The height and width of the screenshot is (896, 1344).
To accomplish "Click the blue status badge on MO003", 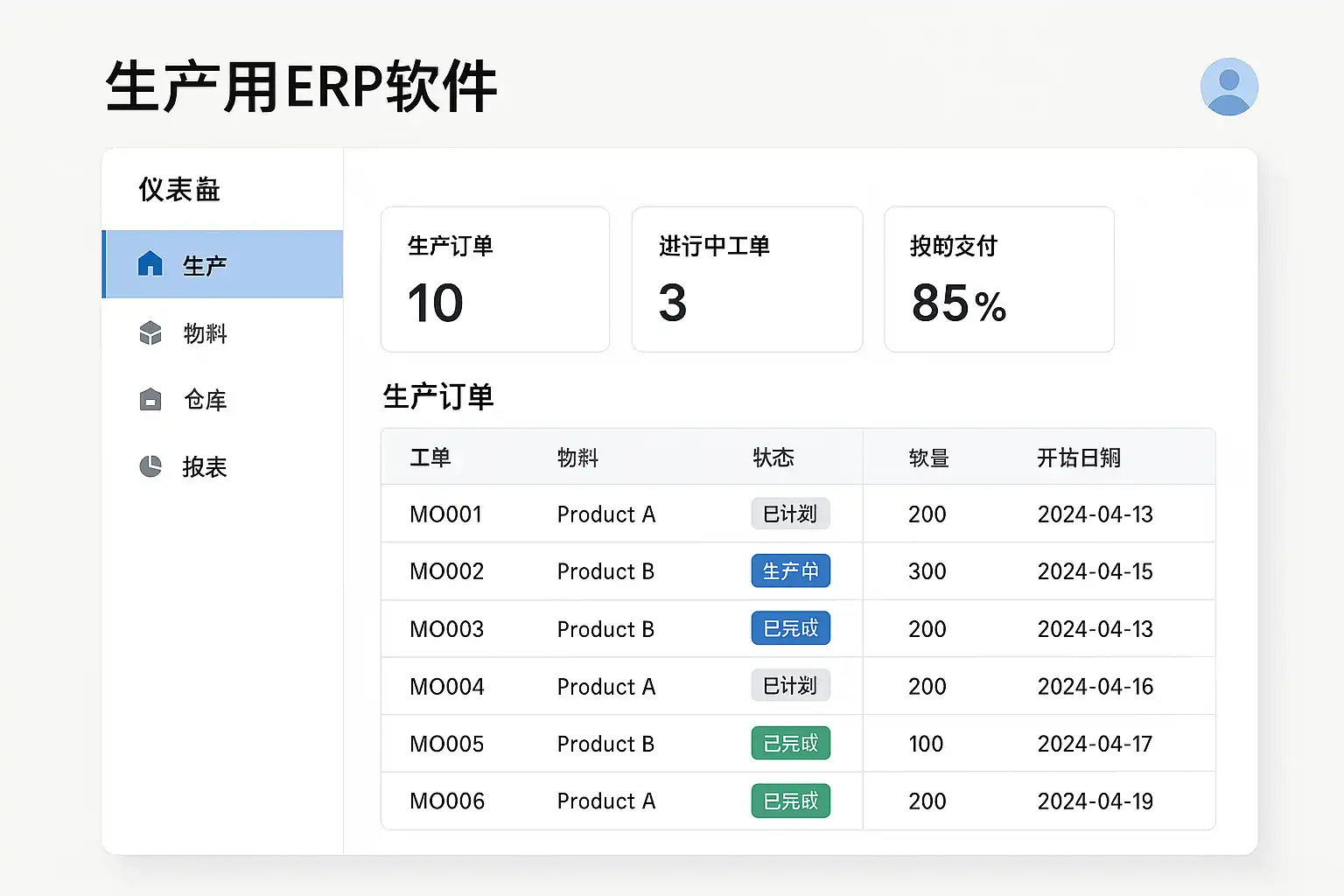I will click(790, 628).
